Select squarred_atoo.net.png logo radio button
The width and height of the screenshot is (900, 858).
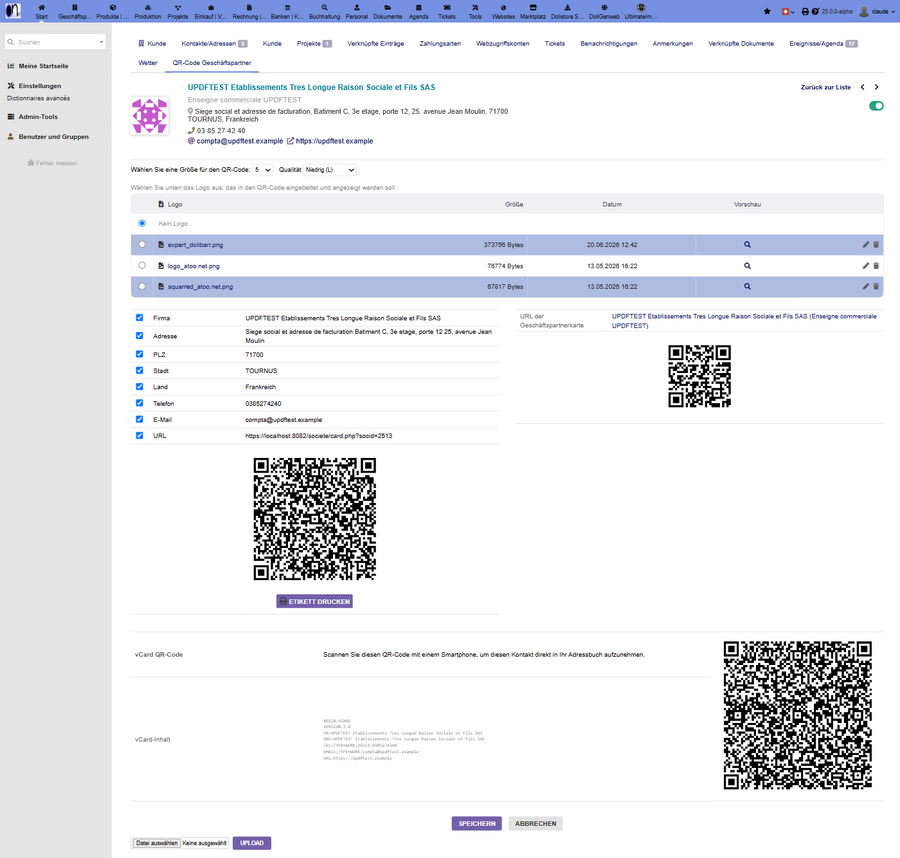pos(142,286)
